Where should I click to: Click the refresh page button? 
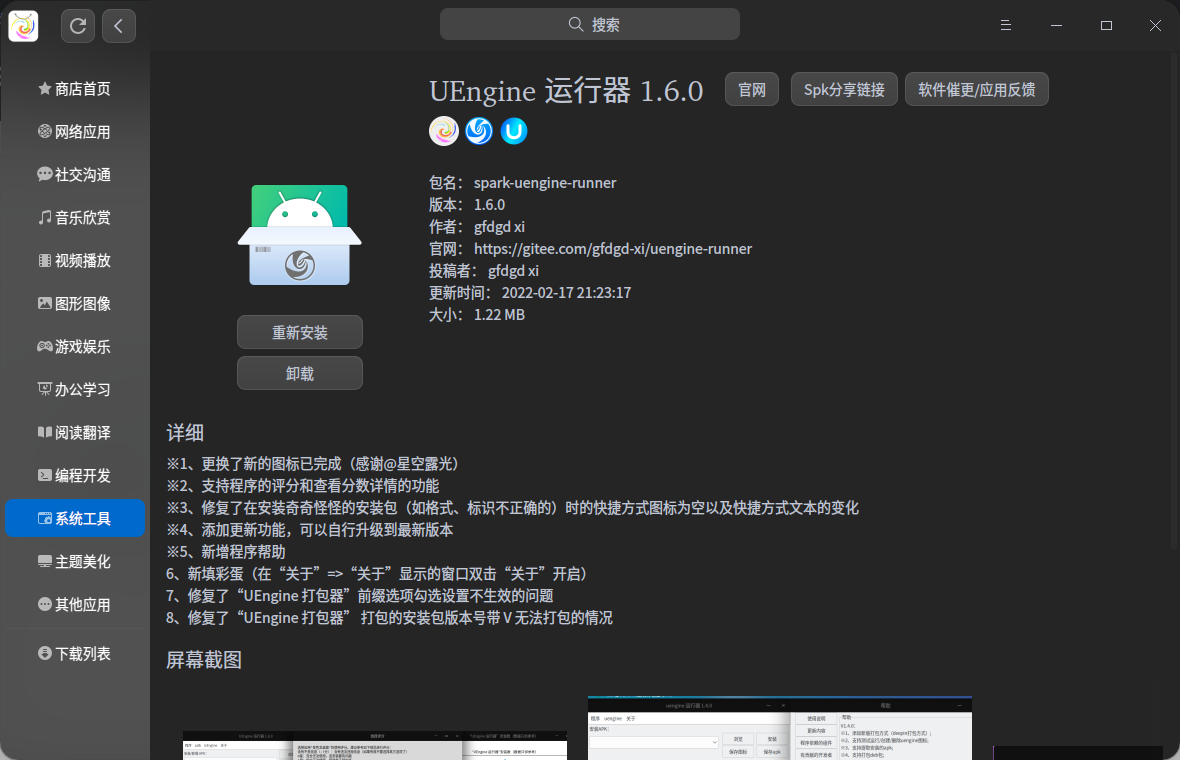78,26
